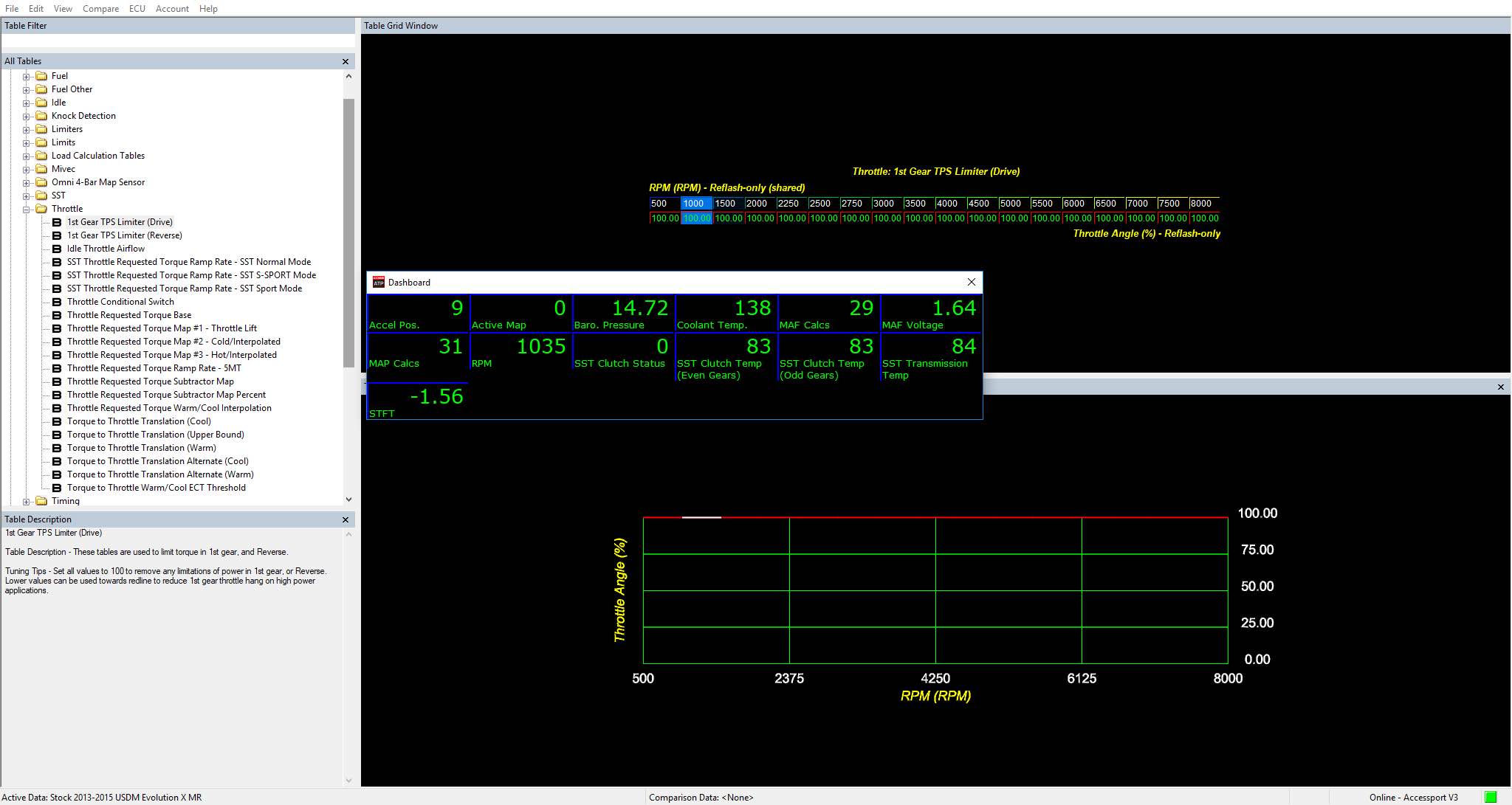Image resolution: width=1512 pixels, height=805 pixels.
Task: Click Throttle Conditional Switch table icon
Action: point(57,302)
